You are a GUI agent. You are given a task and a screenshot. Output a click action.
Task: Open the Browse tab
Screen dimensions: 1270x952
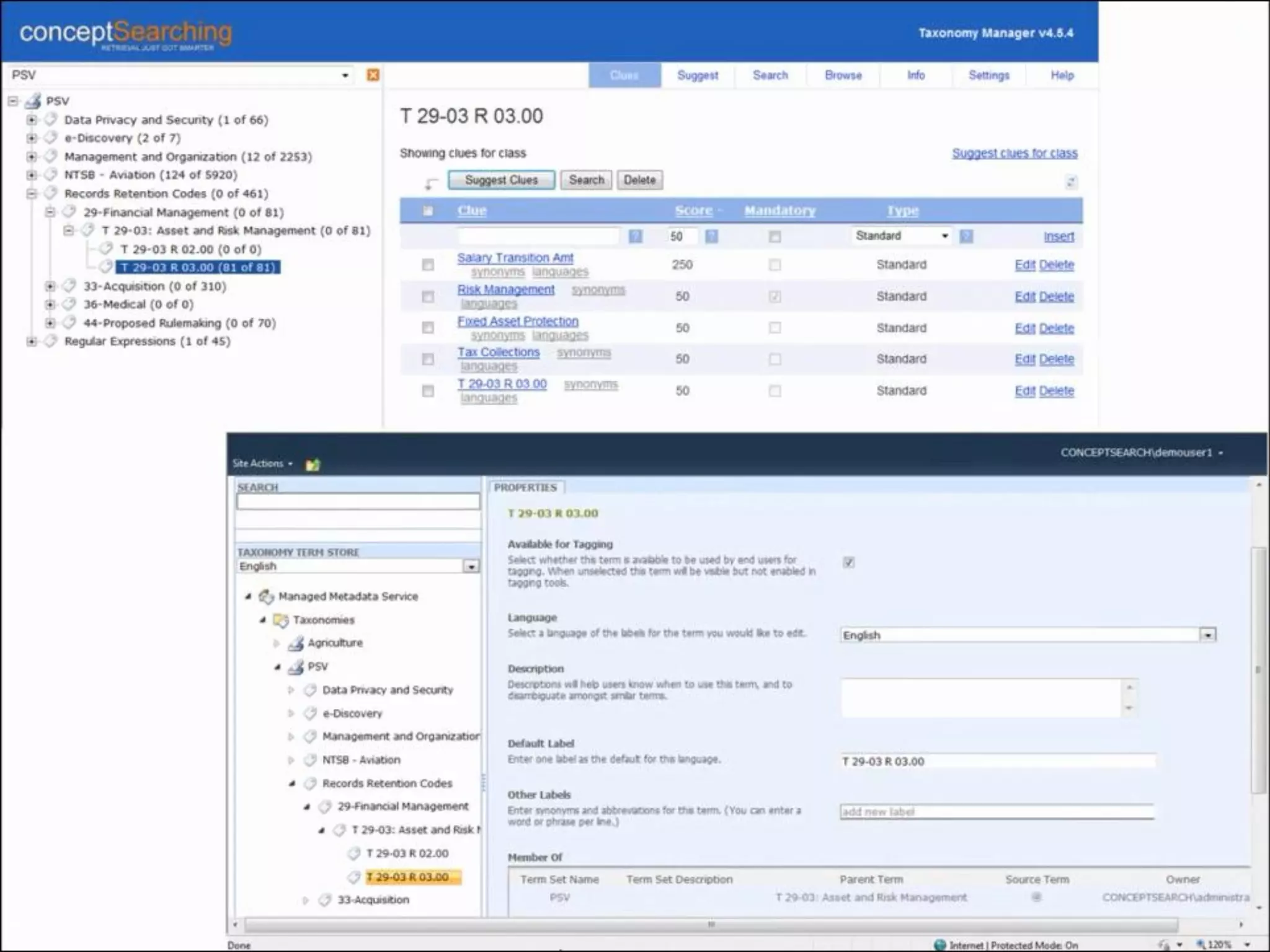coord(843,76)
